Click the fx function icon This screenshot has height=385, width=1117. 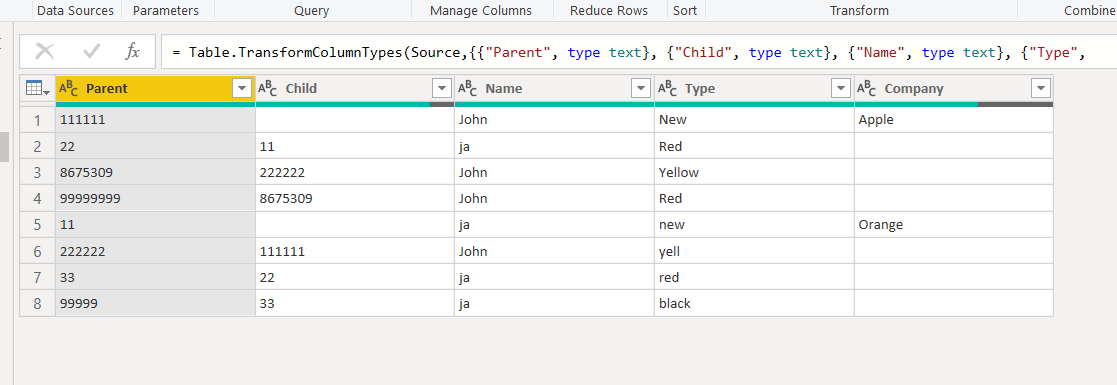tap(133, 51)
